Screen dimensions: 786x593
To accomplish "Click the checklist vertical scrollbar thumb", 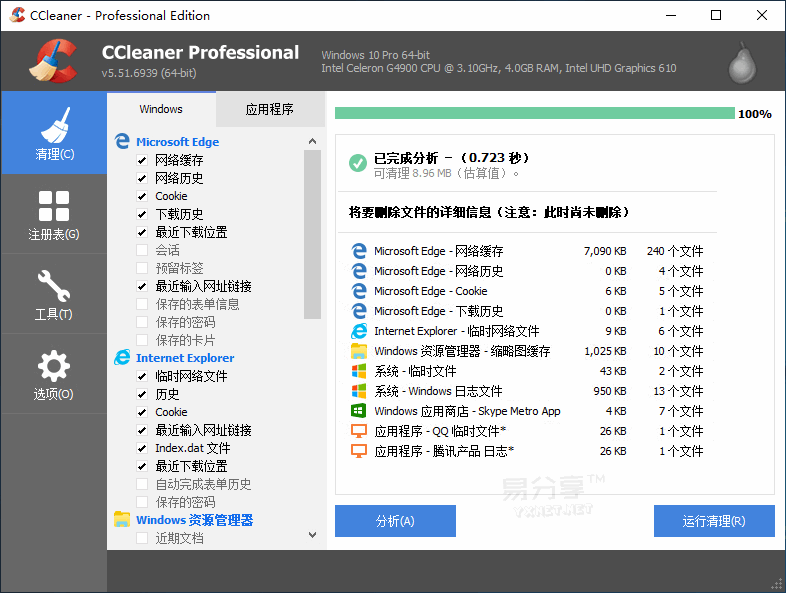I will 312,234.
